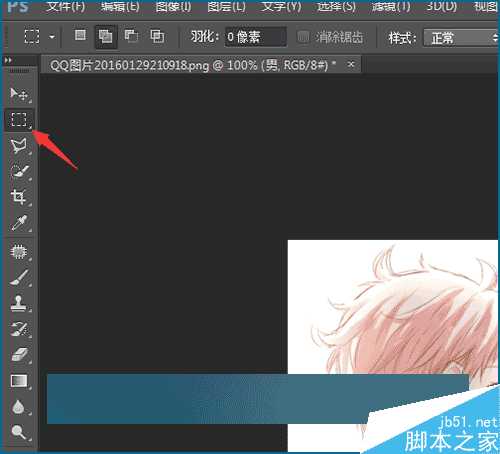Select the Eyedropper tool
This screenshot has width=500, height=454.
[19, 223]
